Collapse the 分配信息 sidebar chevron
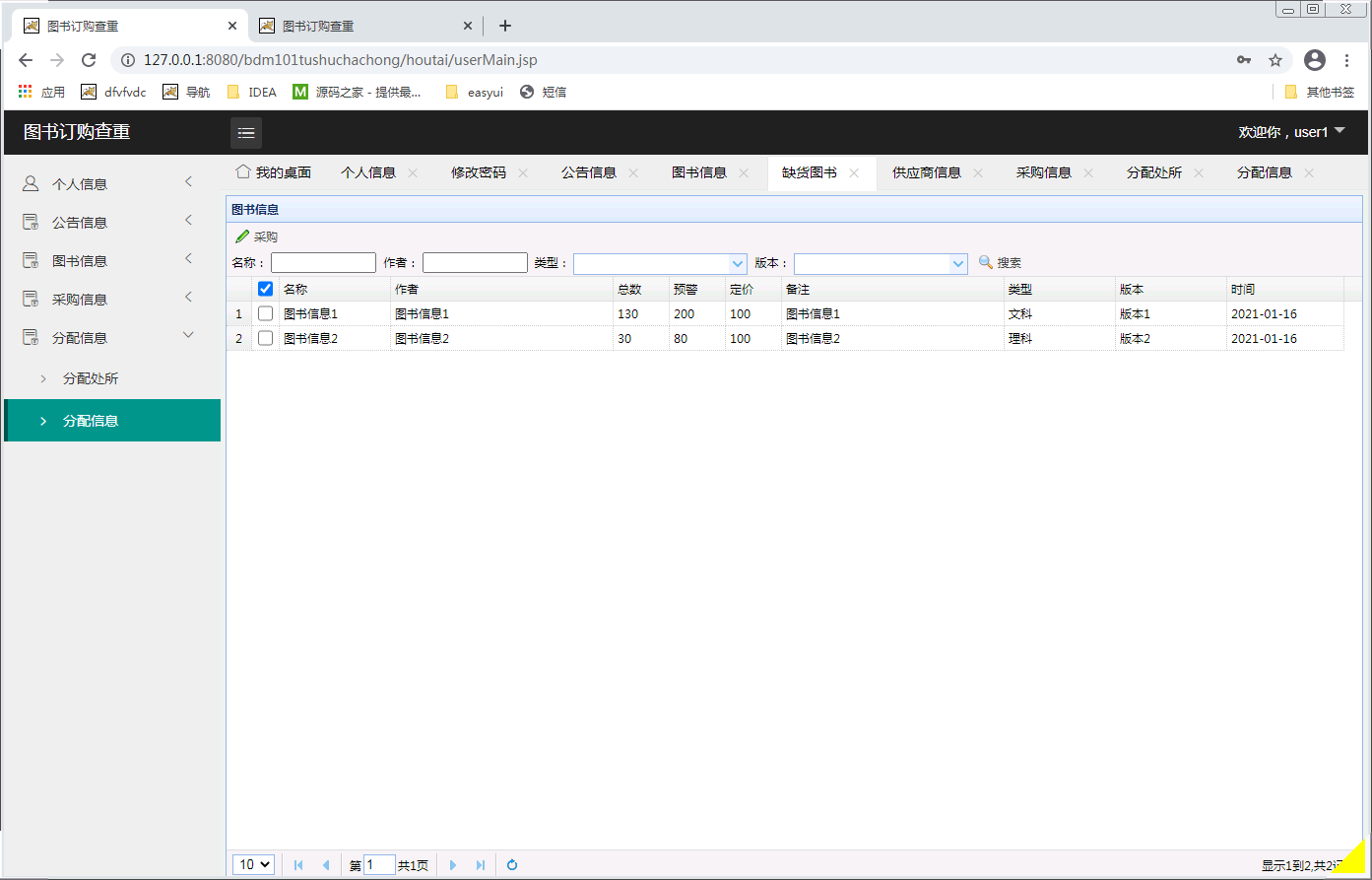 coord(189,335)
